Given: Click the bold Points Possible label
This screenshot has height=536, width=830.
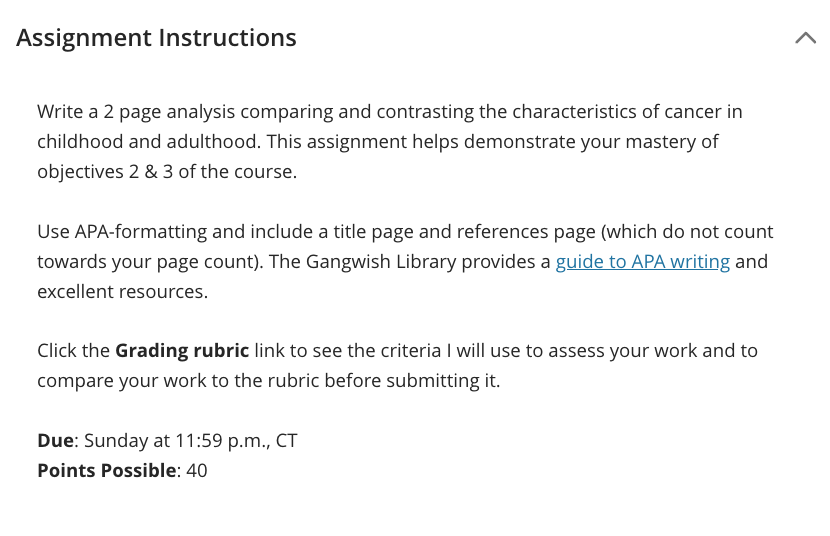Looking at the screenshot, I should (x=106, y=470).
